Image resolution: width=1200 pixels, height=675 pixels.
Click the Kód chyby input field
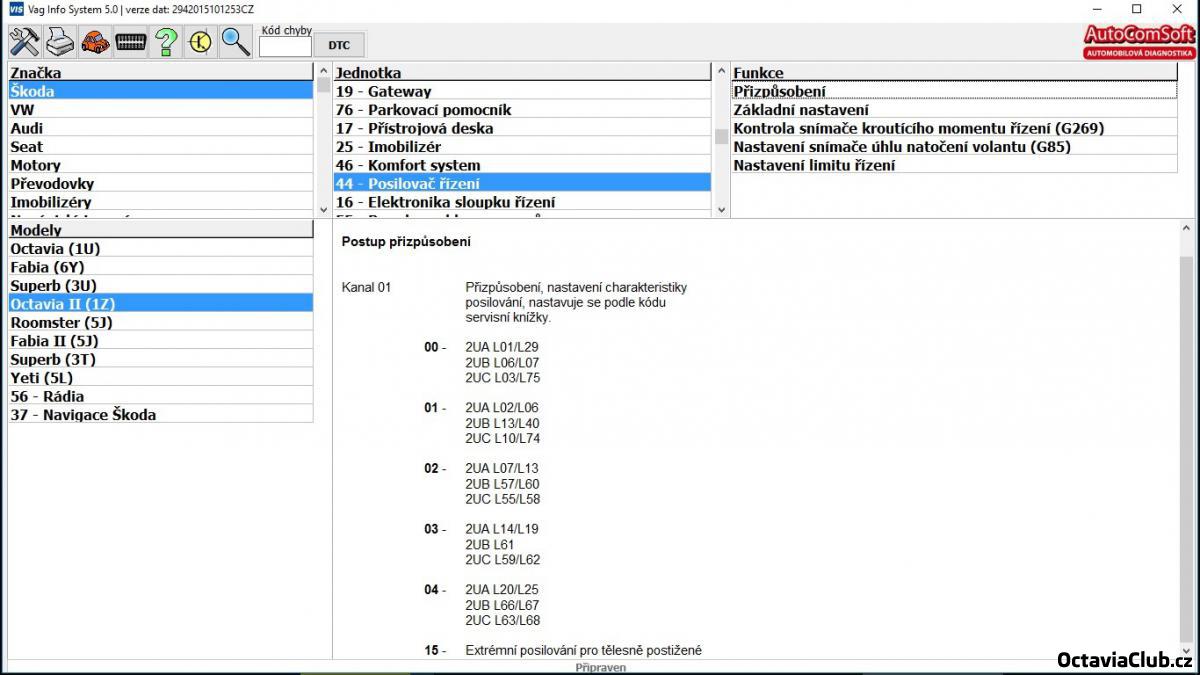(285, 46)
